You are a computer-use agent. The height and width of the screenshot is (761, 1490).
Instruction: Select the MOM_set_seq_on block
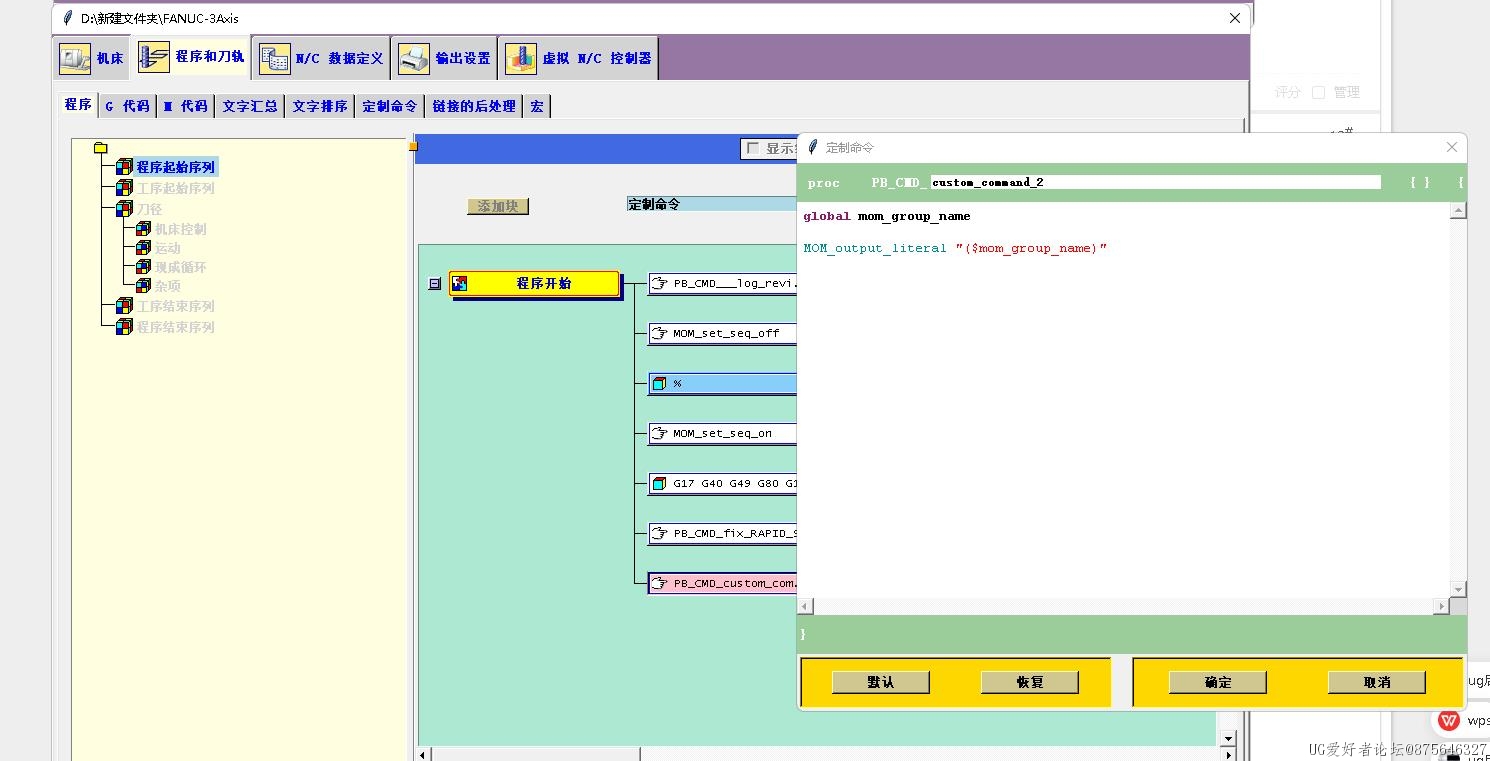(723, 433)
